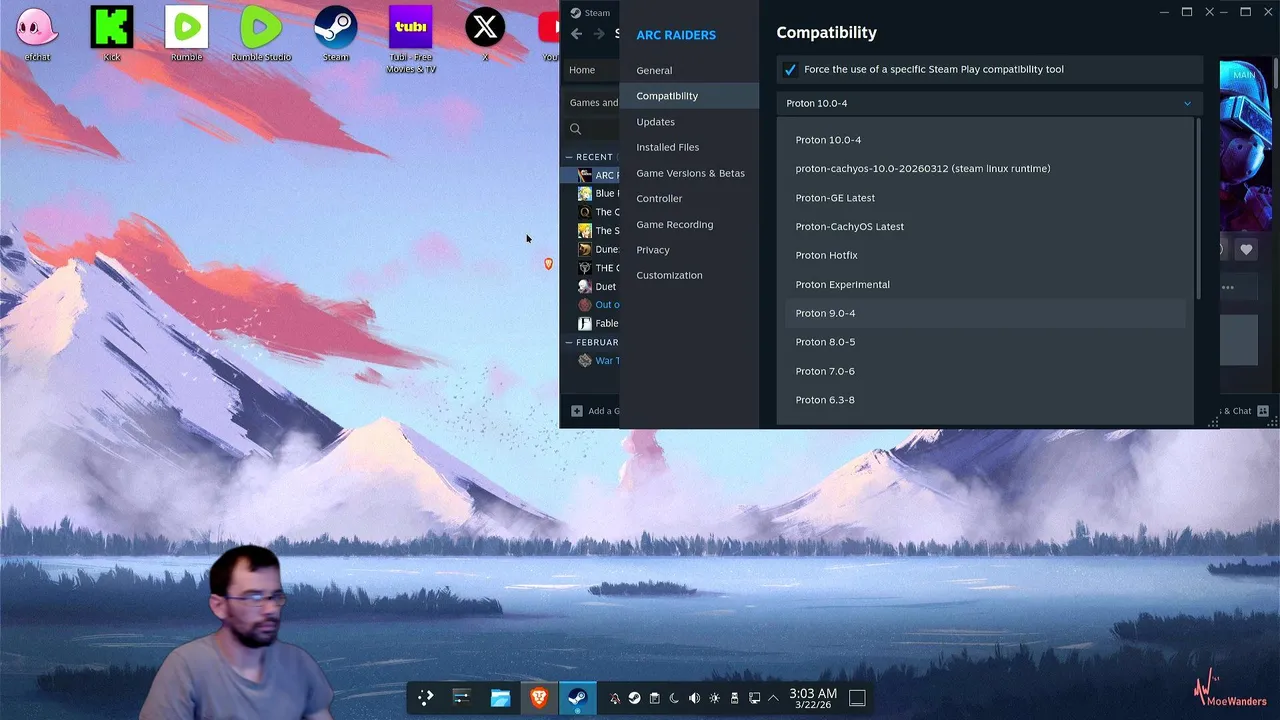Click the Steam tray icon
This screenshot has height=720, width=1280.
pos(634,698)
